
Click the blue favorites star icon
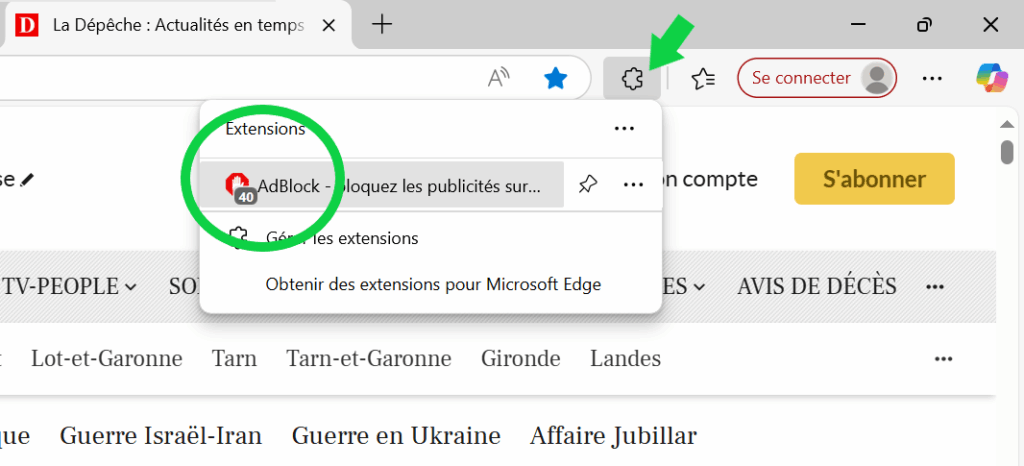(555, 78)
